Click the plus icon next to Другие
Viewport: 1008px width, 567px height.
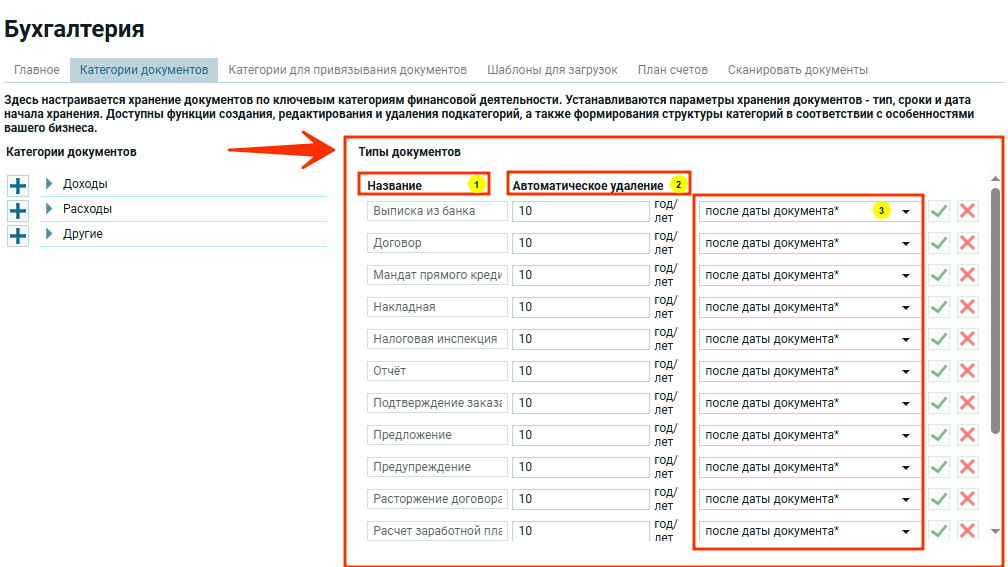pyautogui.click(x=18, y=236)
